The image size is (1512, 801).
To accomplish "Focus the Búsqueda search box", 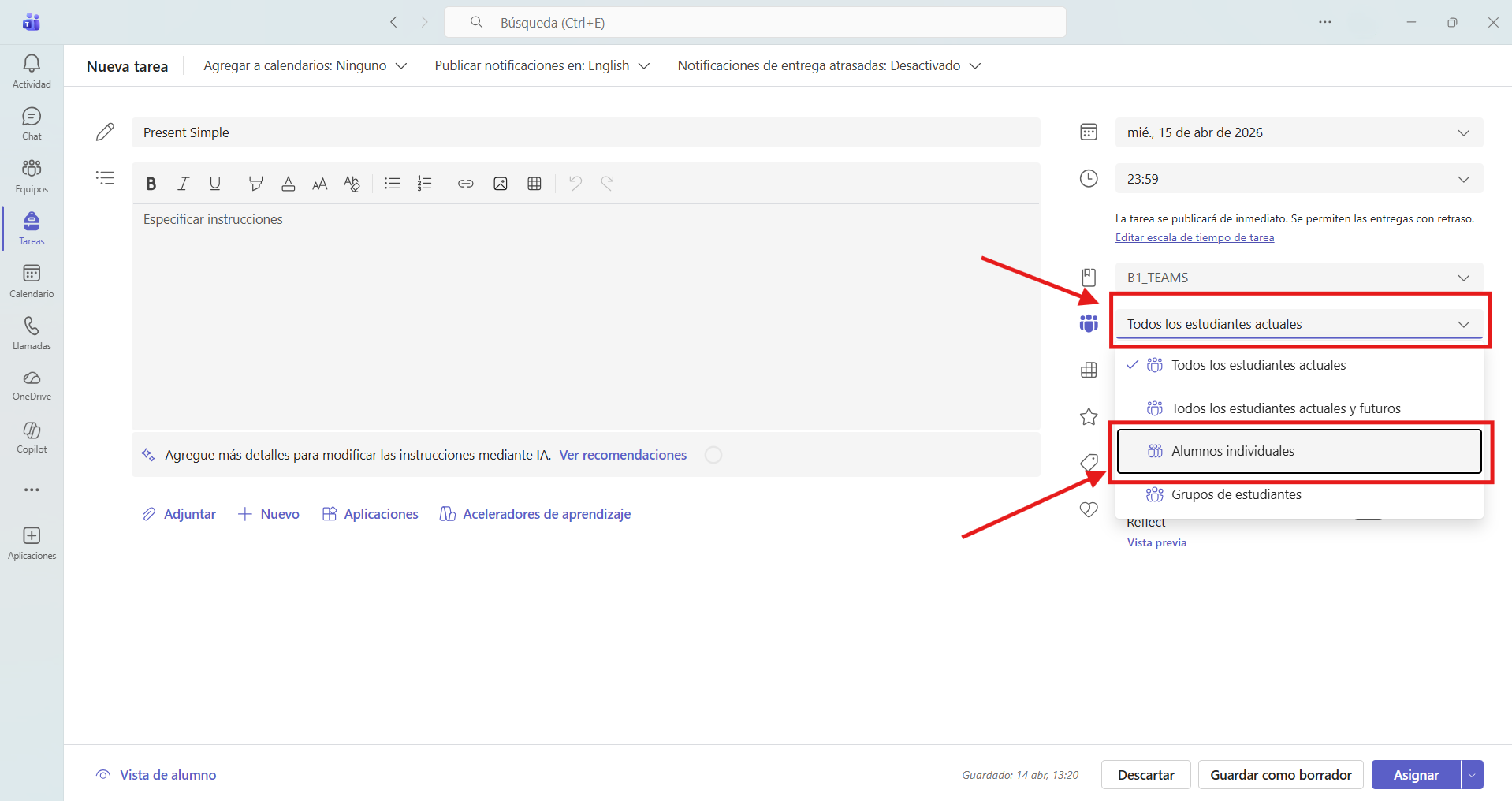I will click(x=755, y=22).
